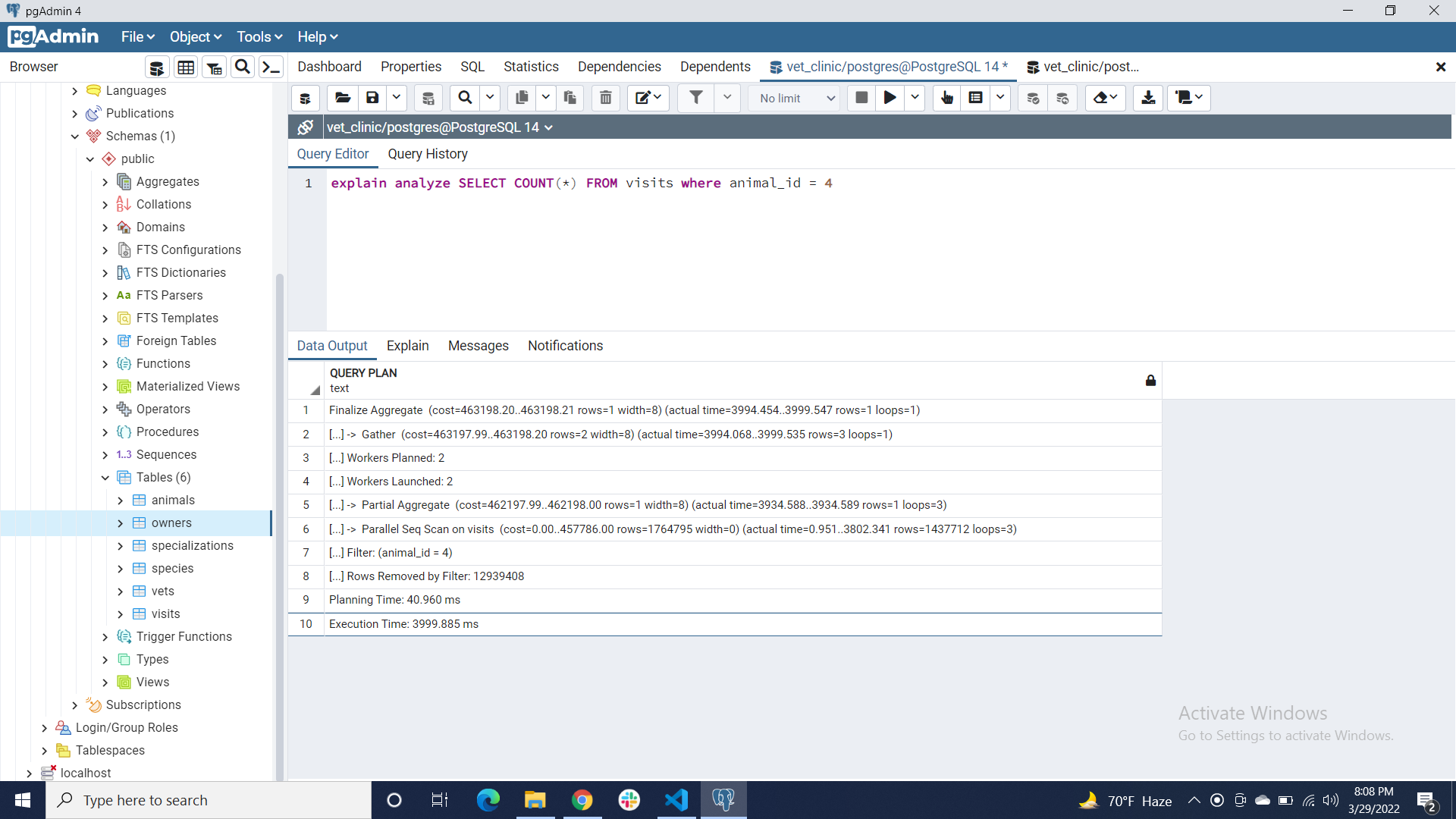This screenshot has width=1456, height=819.
Task: Open the PSQL tool in Browser panel
Action: (271, 67)
